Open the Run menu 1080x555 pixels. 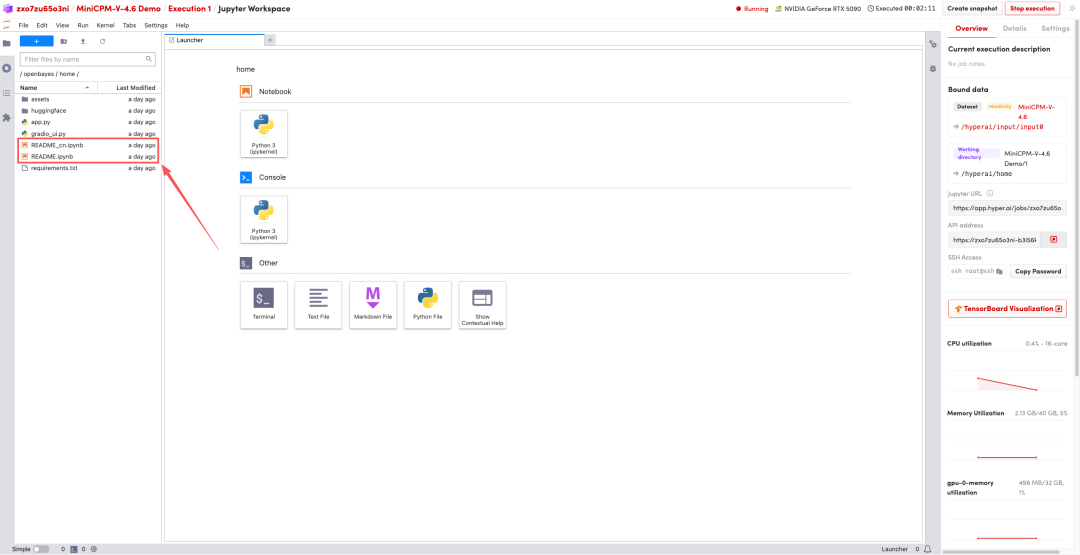click(83, 25)
